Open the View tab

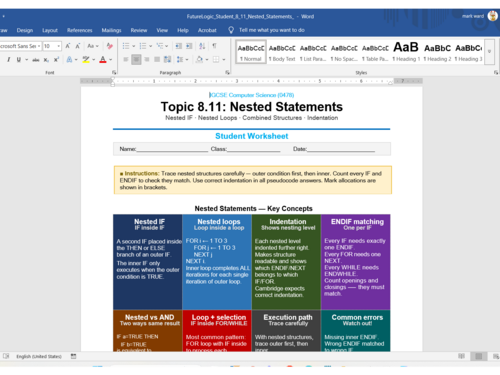pyautogui.click(x=162, y=30)
